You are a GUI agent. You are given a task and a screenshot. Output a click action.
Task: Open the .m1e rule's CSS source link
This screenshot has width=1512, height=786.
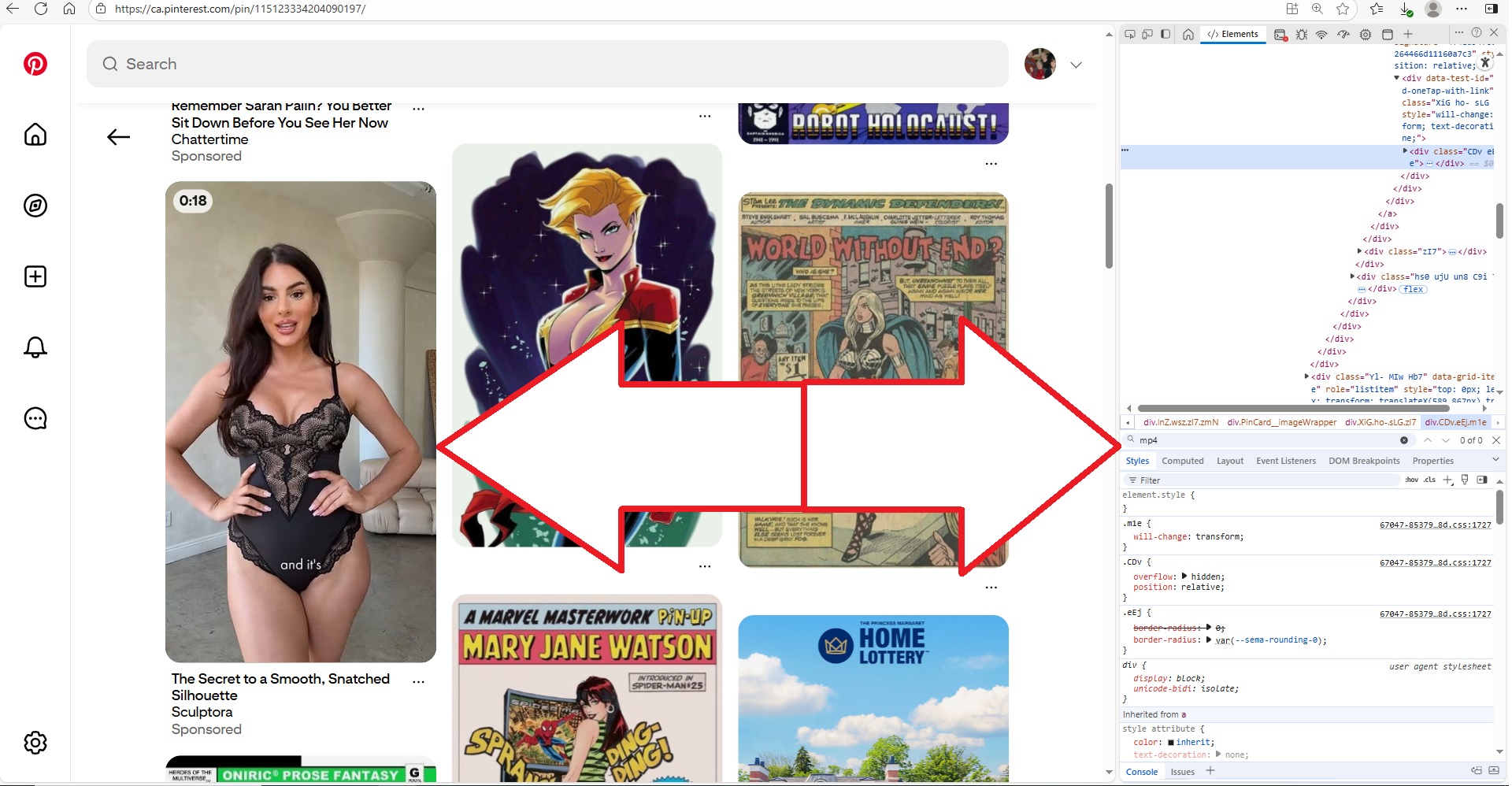pyautogui.click(x=1436, y=525)
